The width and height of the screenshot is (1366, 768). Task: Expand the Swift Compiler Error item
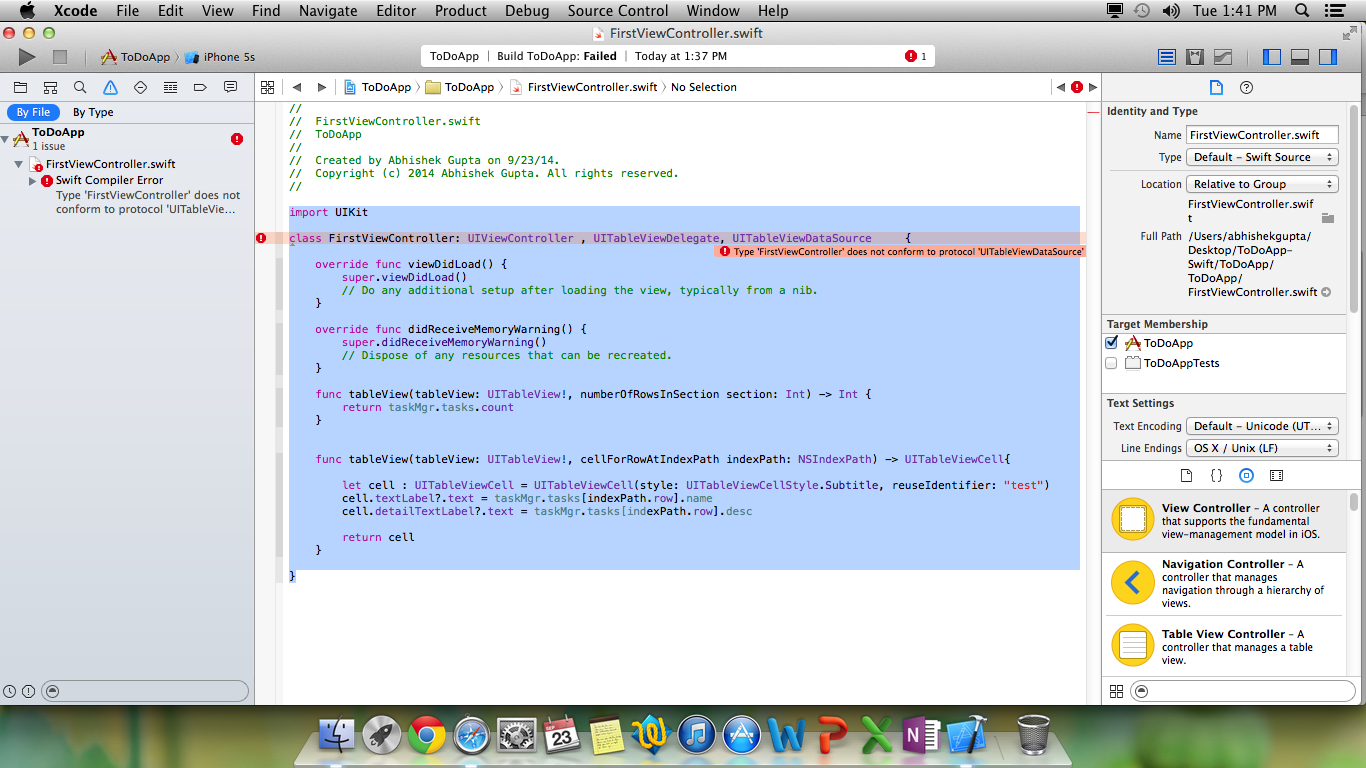tap(32, 181)
